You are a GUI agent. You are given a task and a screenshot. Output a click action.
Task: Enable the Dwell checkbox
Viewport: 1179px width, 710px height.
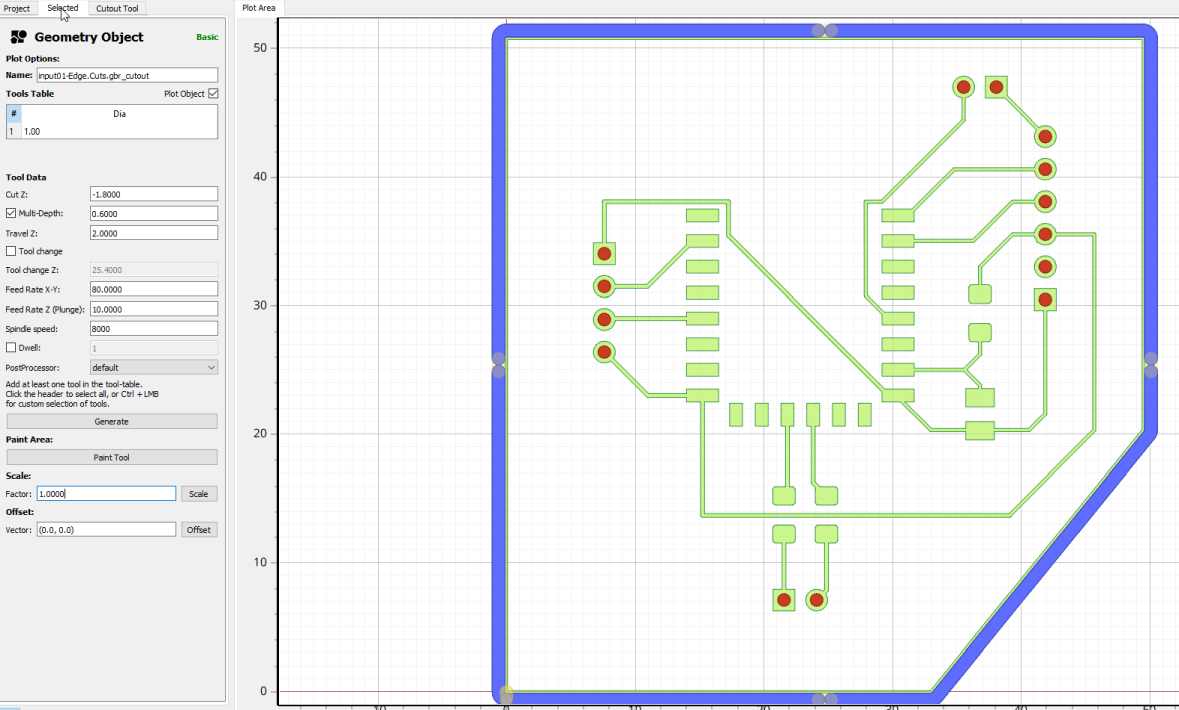pos(11,347)
